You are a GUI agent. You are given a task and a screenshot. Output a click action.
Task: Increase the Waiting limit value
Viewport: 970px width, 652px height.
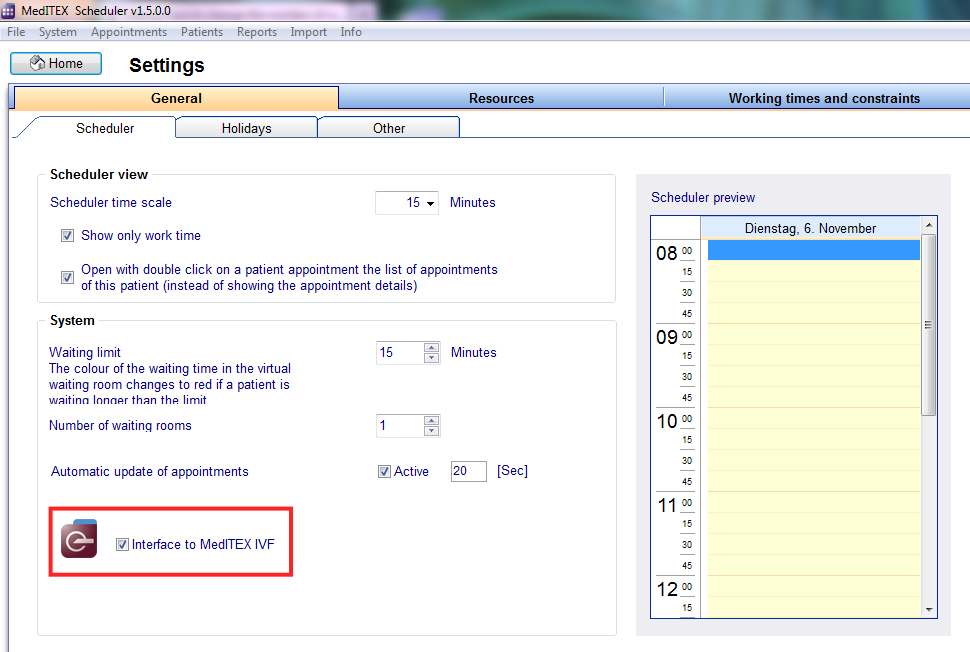(432, 347)
